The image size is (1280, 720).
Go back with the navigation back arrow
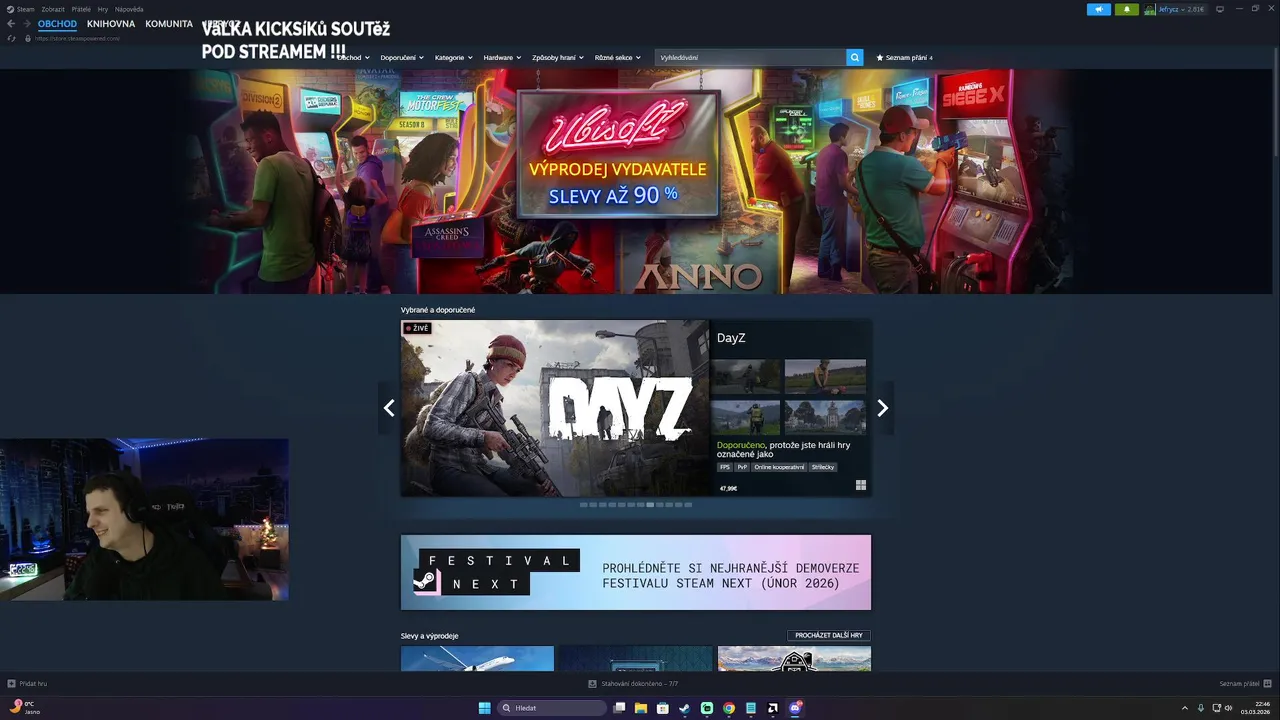click(11, 24)
